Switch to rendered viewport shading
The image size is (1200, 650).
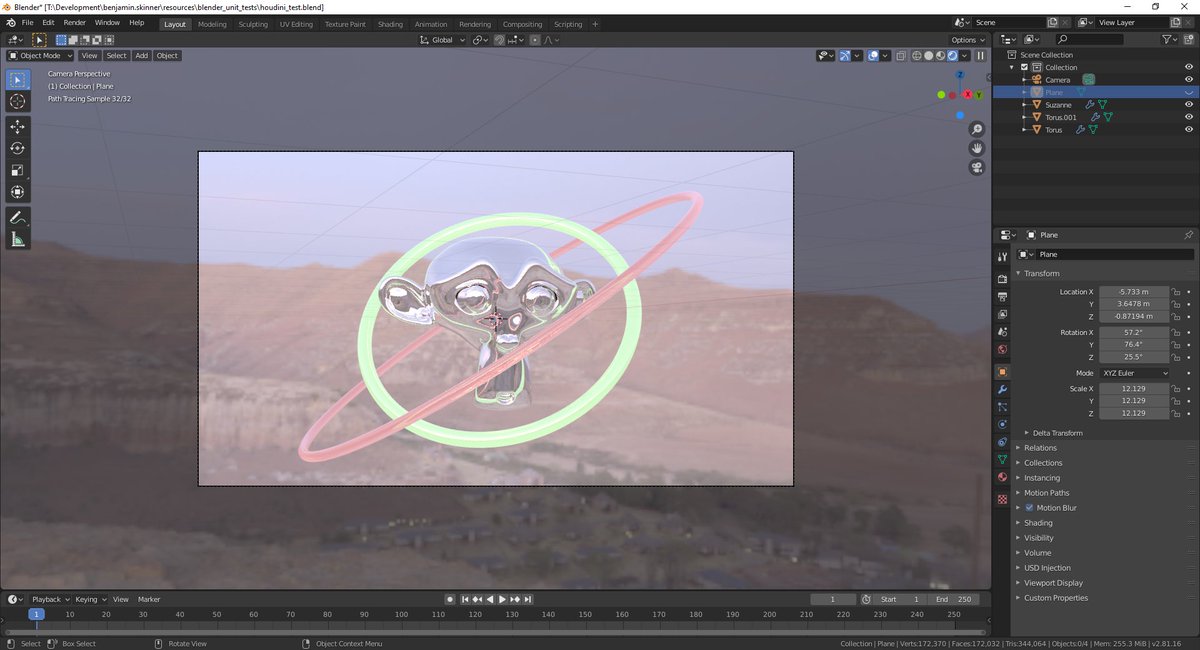(953, 56)
